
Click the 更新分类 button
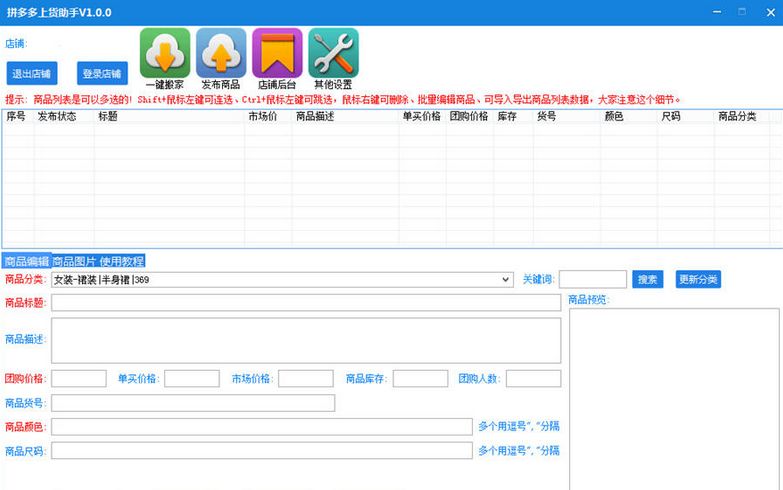pos(697,279)
